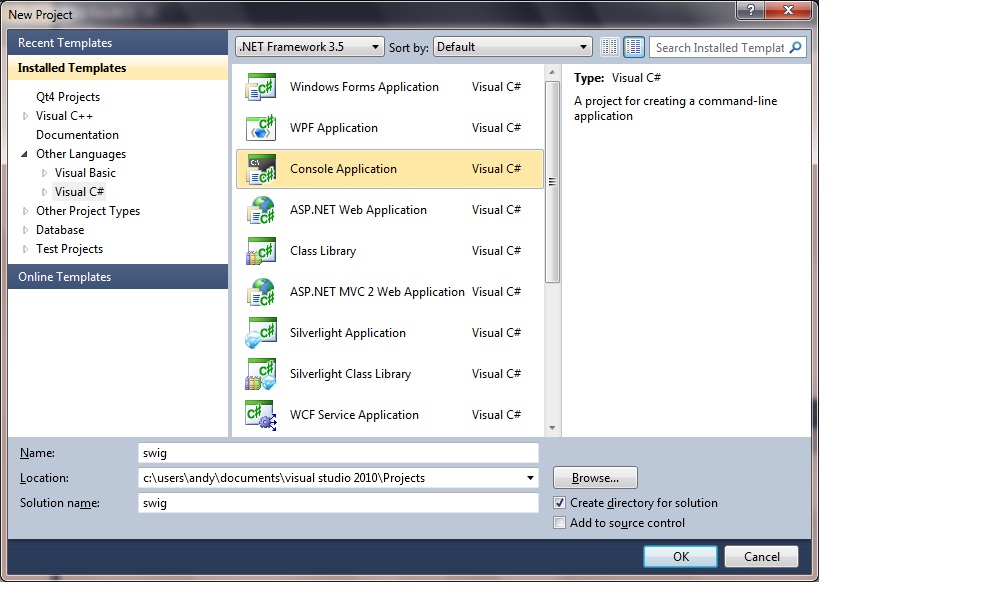Click the template list scroll down arrow
Viewport: 999px width, 605px height.
point(552,428)
